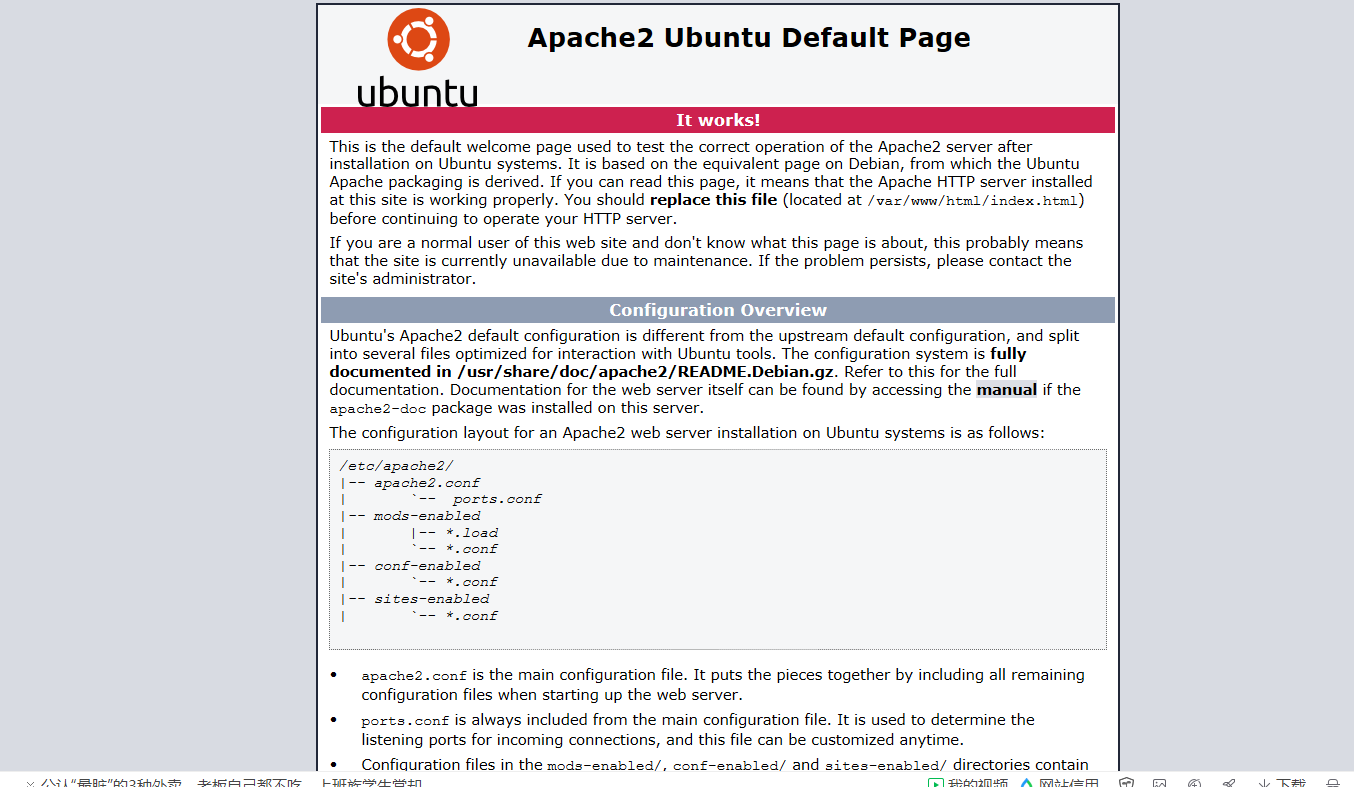1354x787 pixels.
Task: Click the "It works!" red banner
Action: pyautogui.click(x=718, y=120)
